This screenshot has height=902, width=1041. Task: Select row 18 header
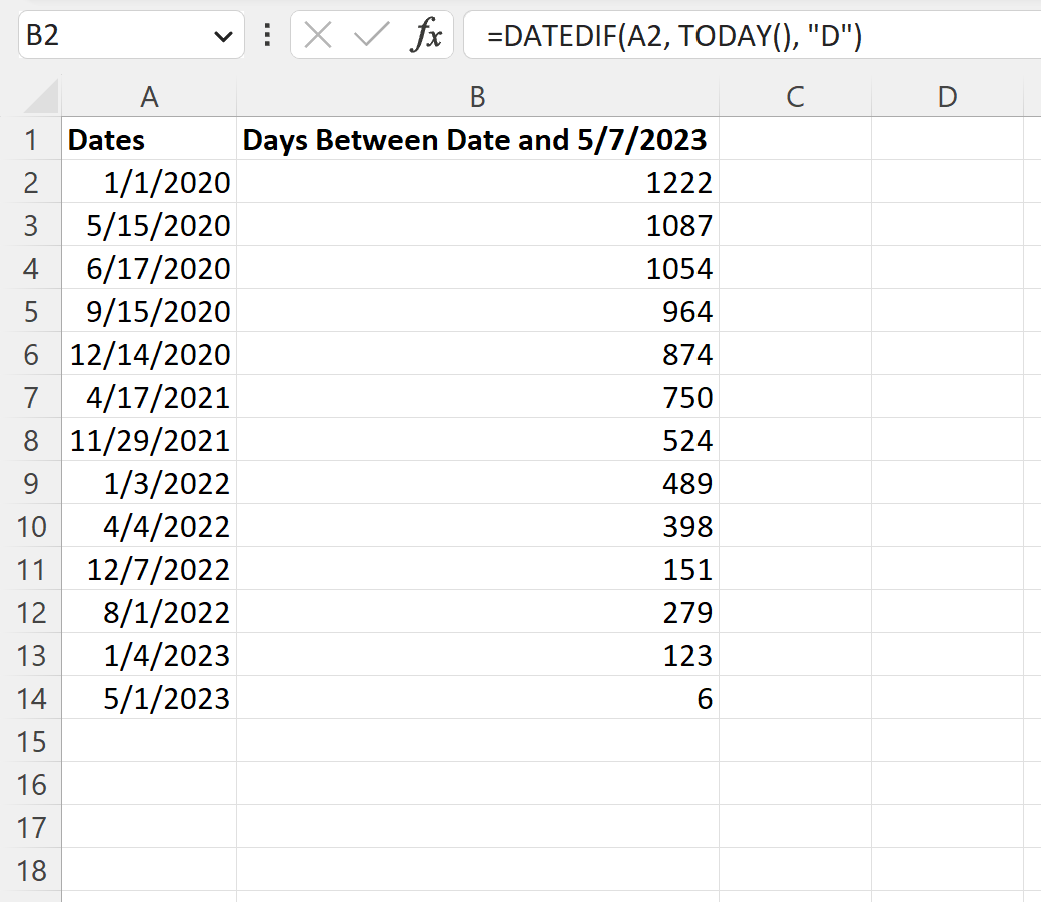click(31, 869)
